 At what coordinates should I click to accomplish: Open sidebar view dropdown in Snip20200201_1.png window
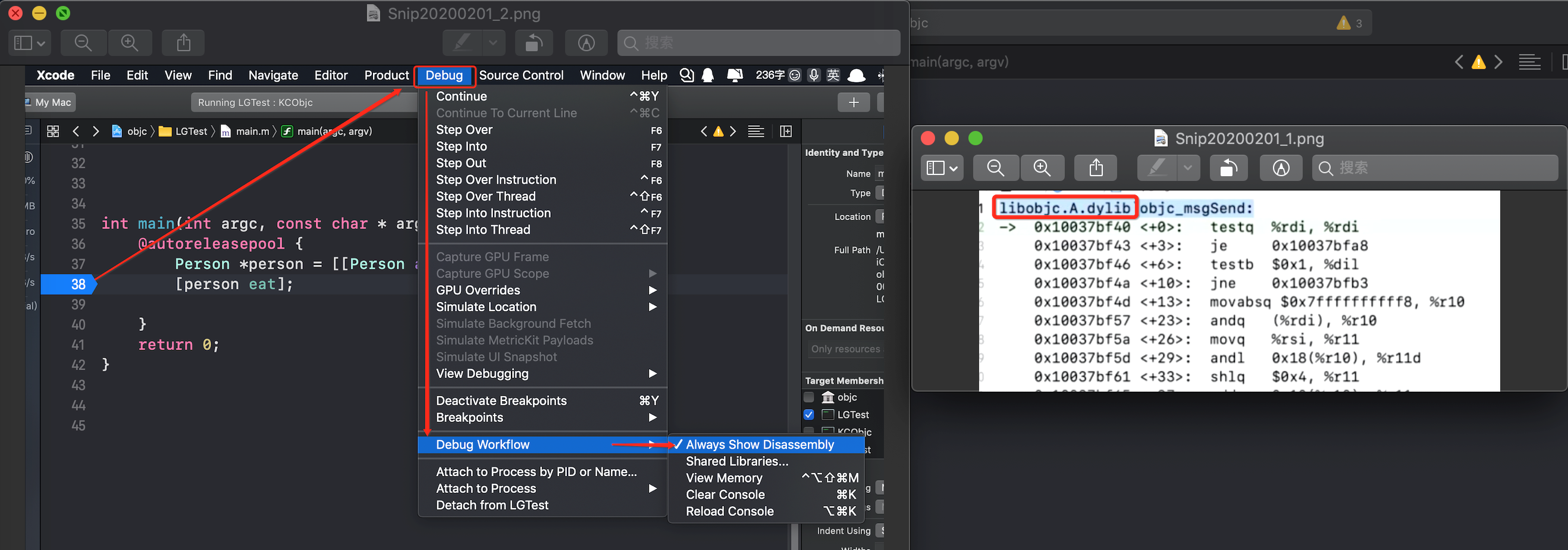pyautogui.click(x=942, y=167)
